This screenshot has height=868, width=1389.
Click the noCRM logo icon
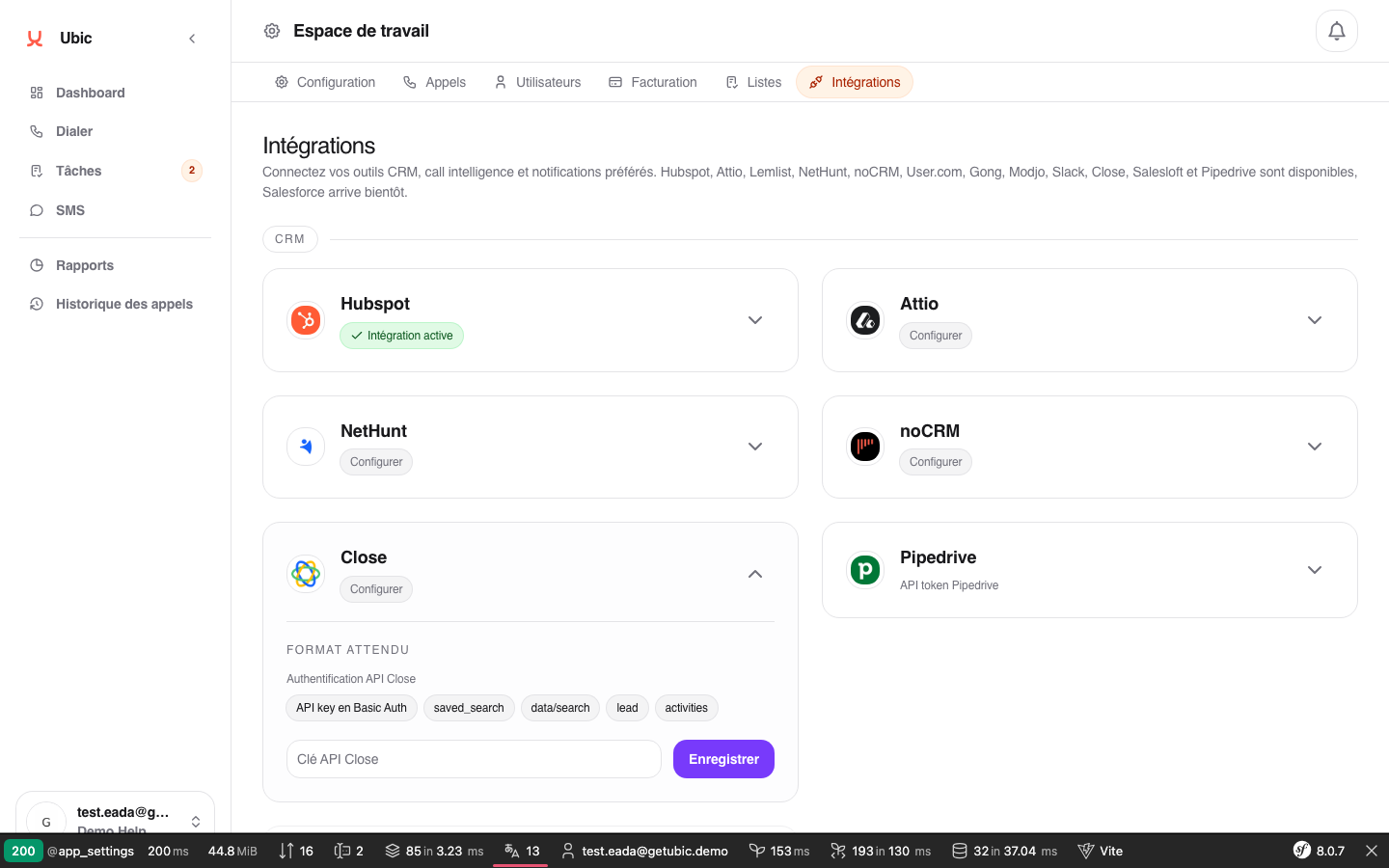pyautogui.click(x=865, y=447)
